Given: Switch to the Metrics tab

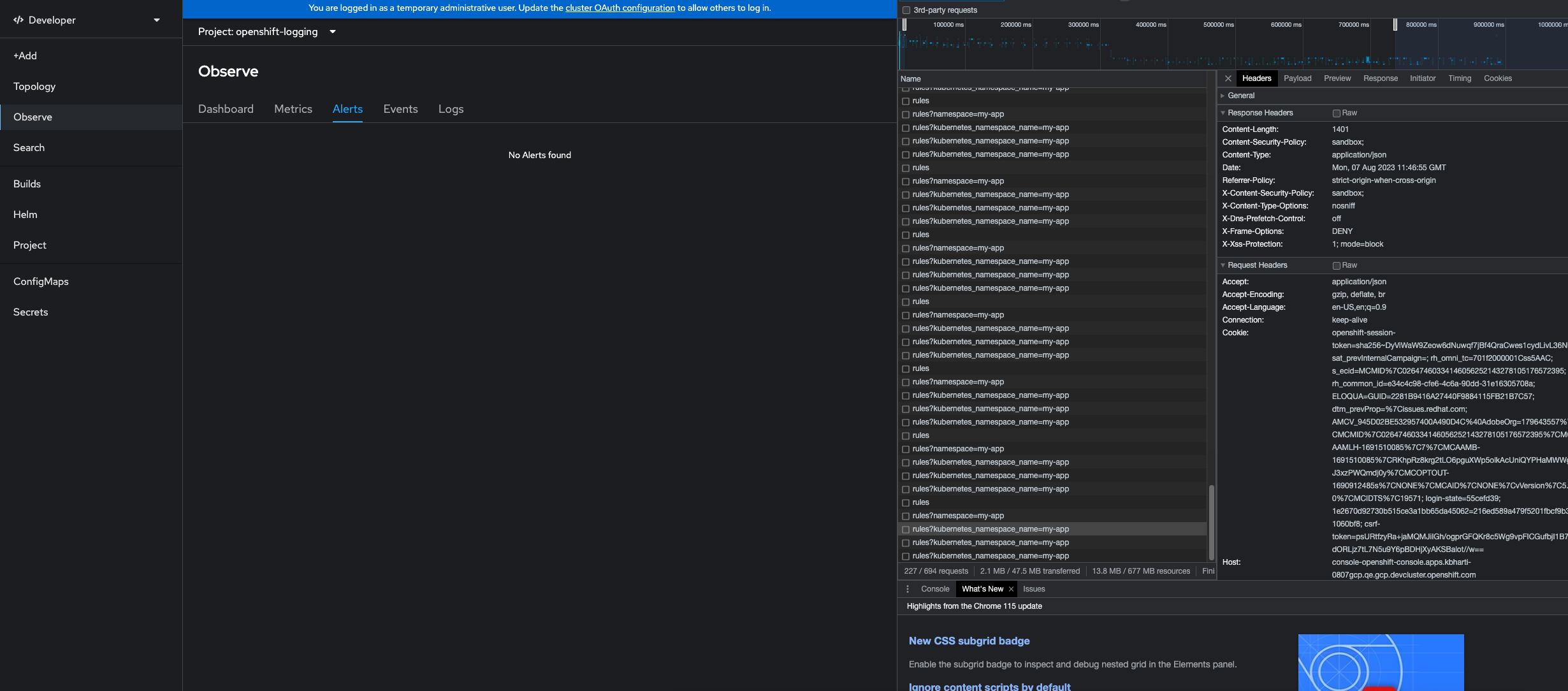Looking at the screenshot, I should point(293,109).
